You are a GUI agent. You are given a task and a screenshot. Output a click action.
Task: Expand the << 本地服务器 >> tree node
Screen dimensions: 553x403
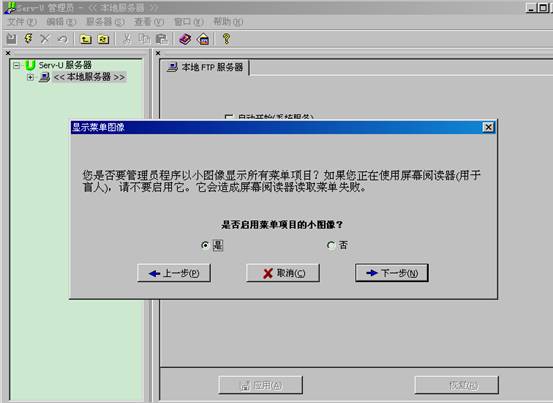point(30,77)
